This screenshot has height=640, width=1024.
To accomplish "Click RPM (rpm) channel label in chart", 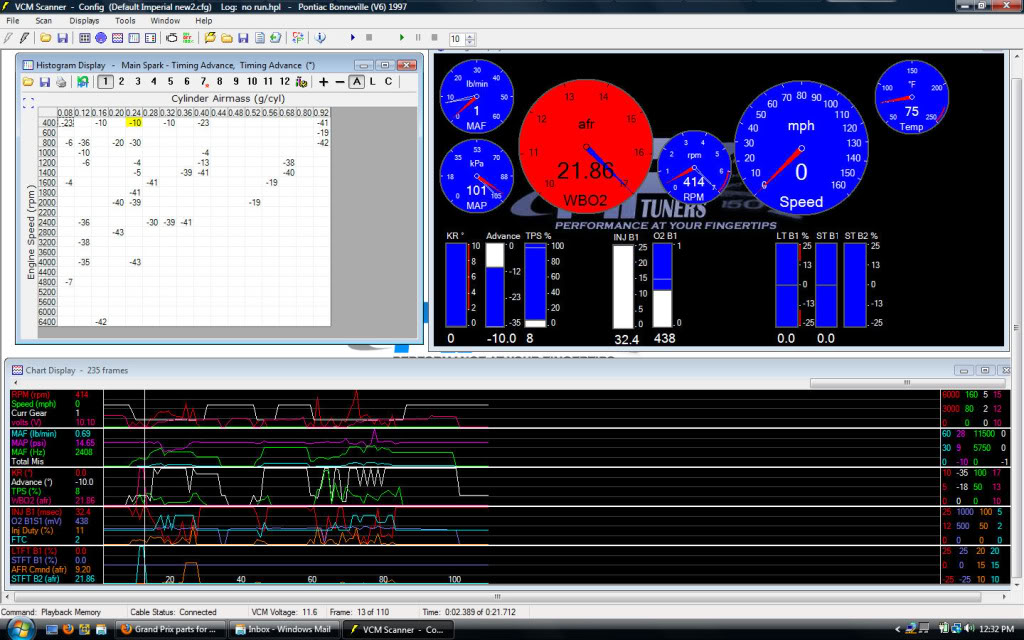I will tap(31, 394).
